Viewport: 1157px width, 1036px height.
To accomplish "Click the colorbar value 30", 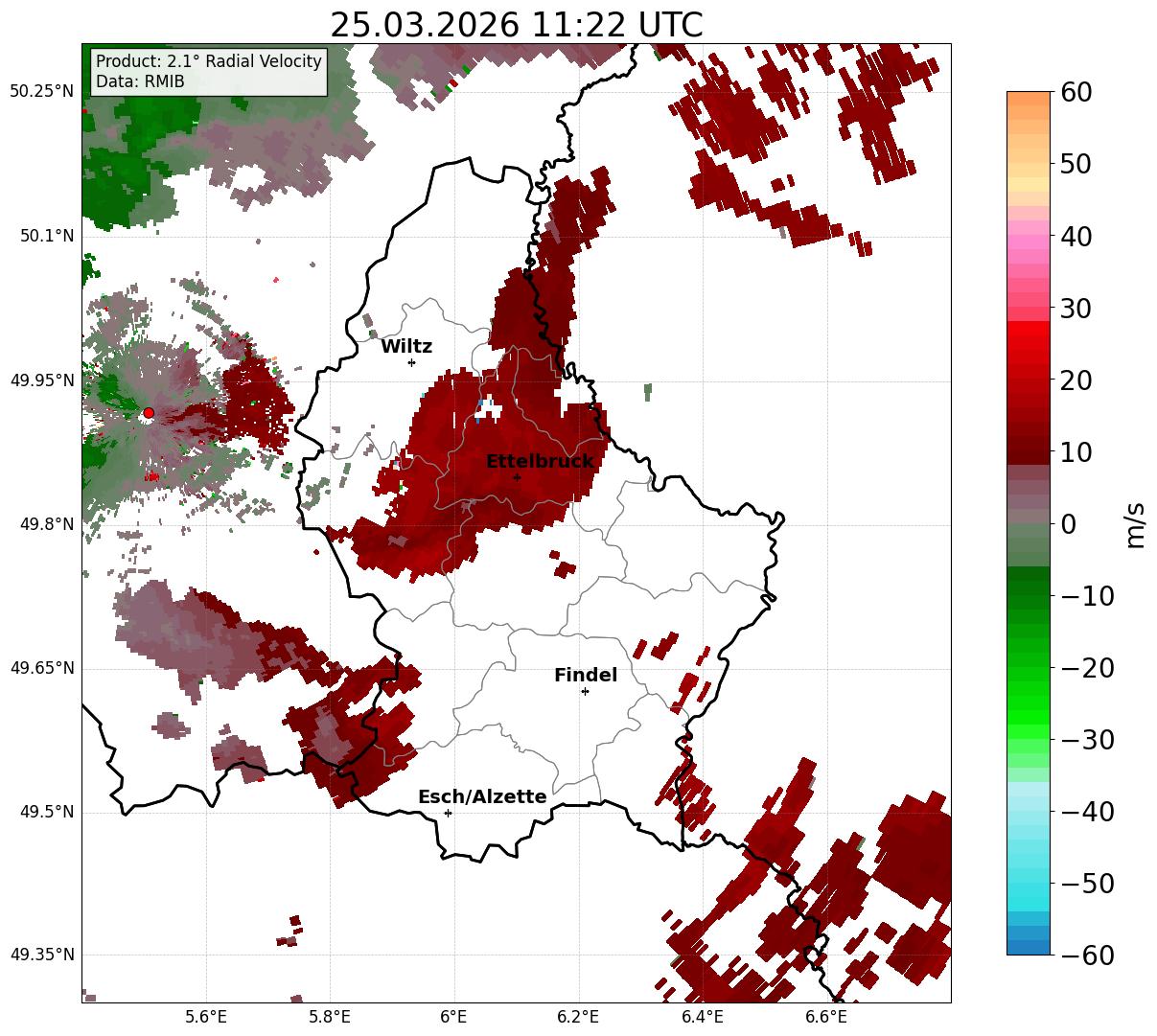I will tap(1076, 308).
